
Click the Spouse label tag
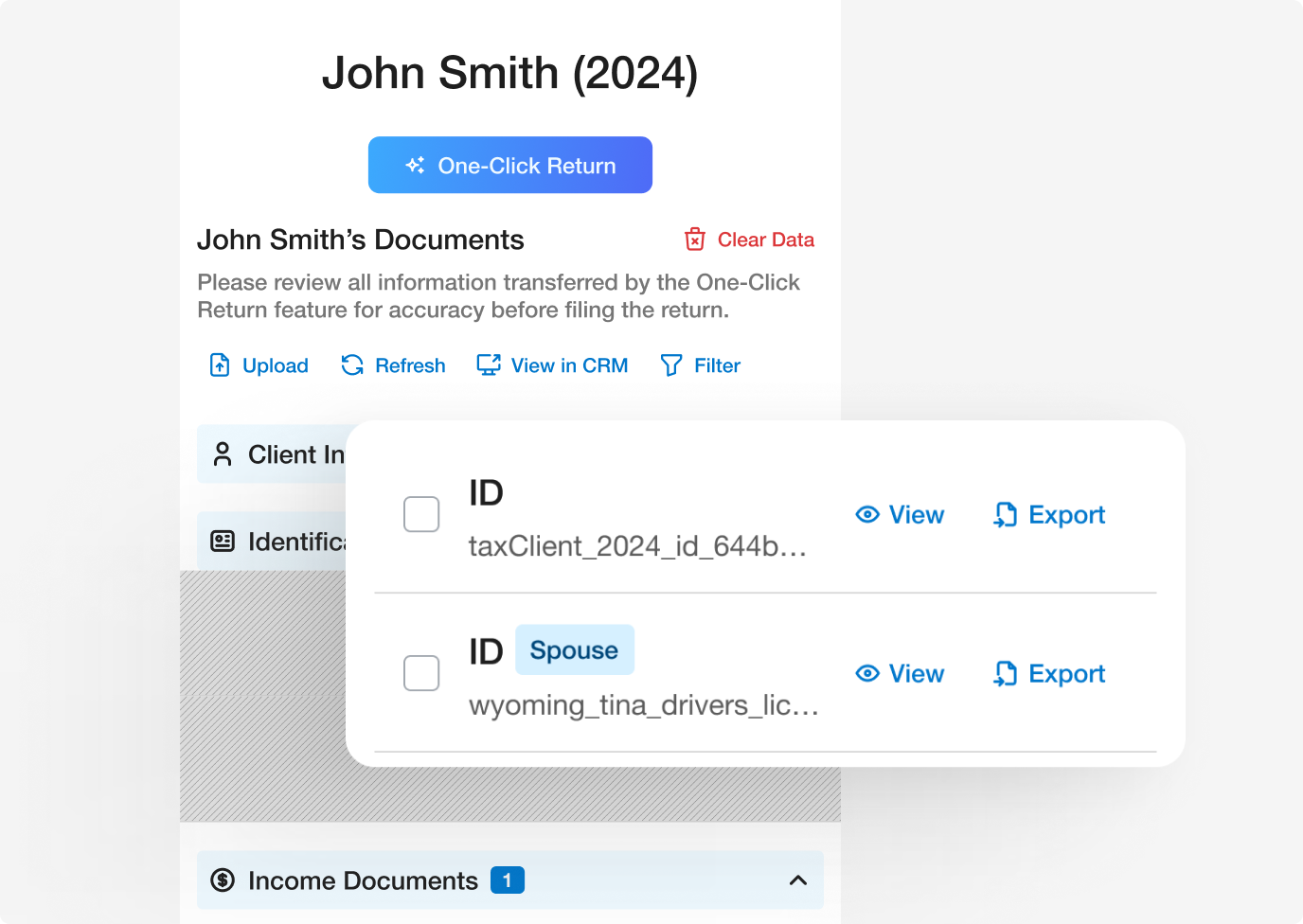click(574, 649)
